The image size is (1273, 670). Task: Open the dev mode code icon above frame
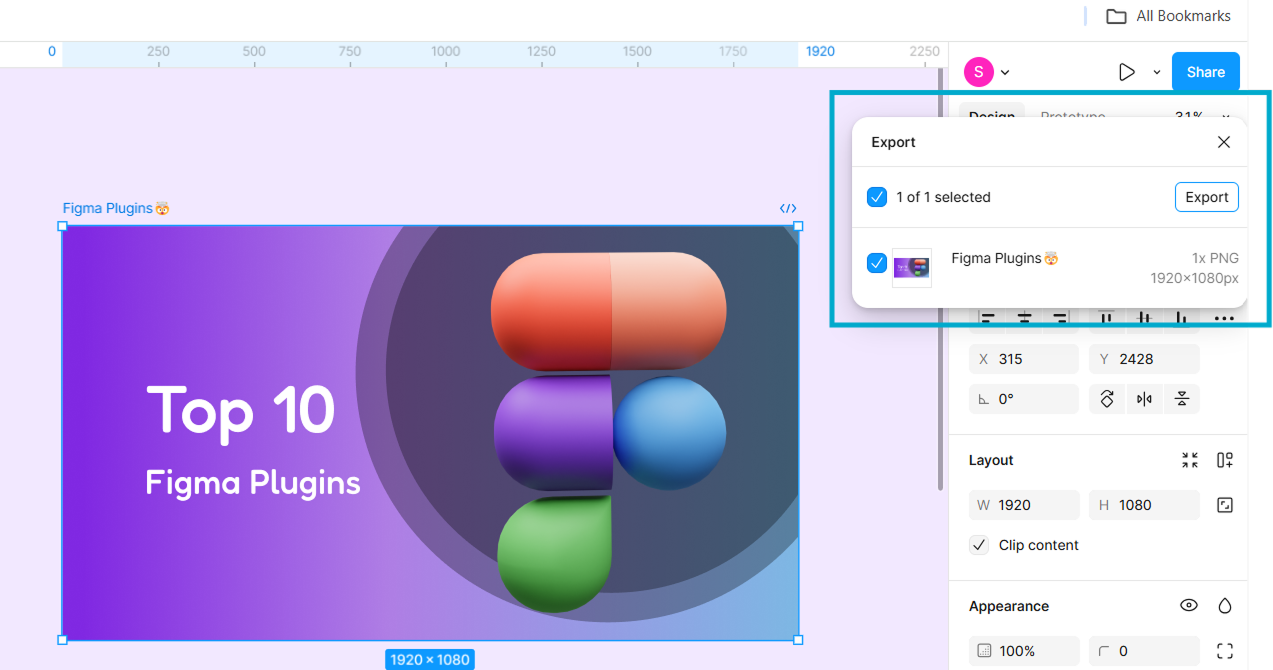click(x=788, y=209)
